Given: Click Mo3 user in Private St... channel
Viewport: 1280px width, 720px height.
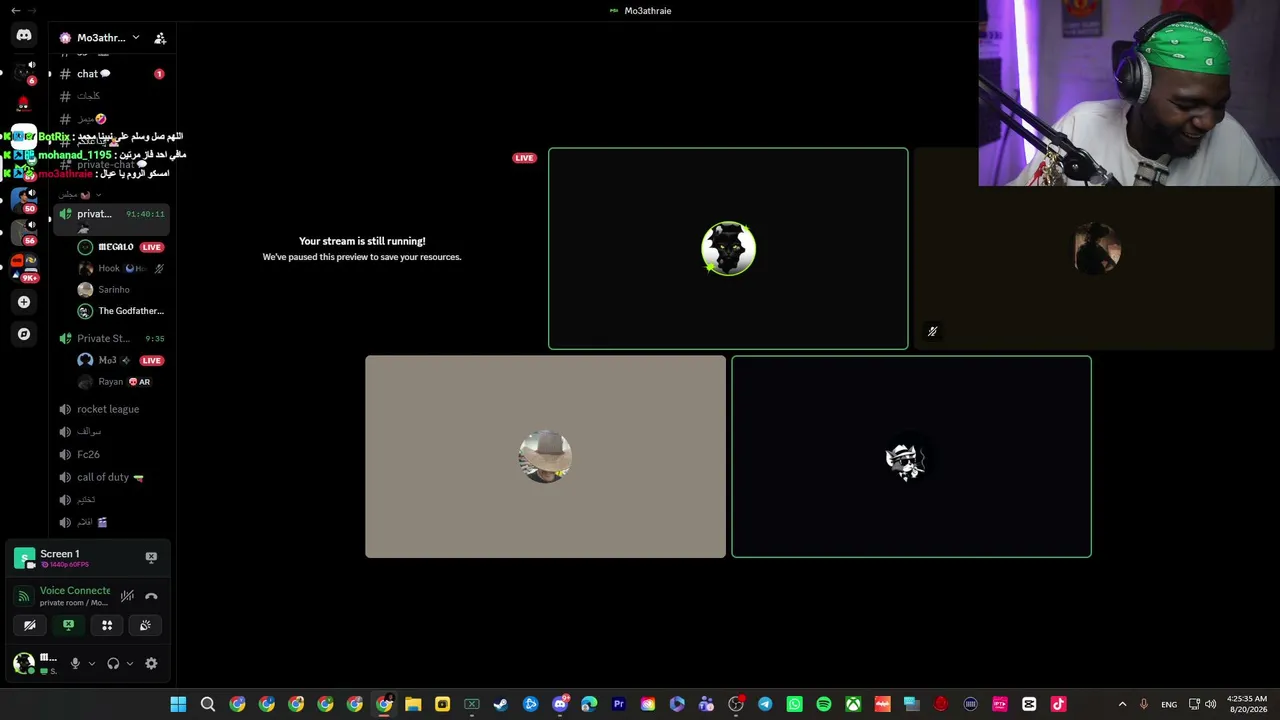Looking at the screenshot, I should coord(107,360).
